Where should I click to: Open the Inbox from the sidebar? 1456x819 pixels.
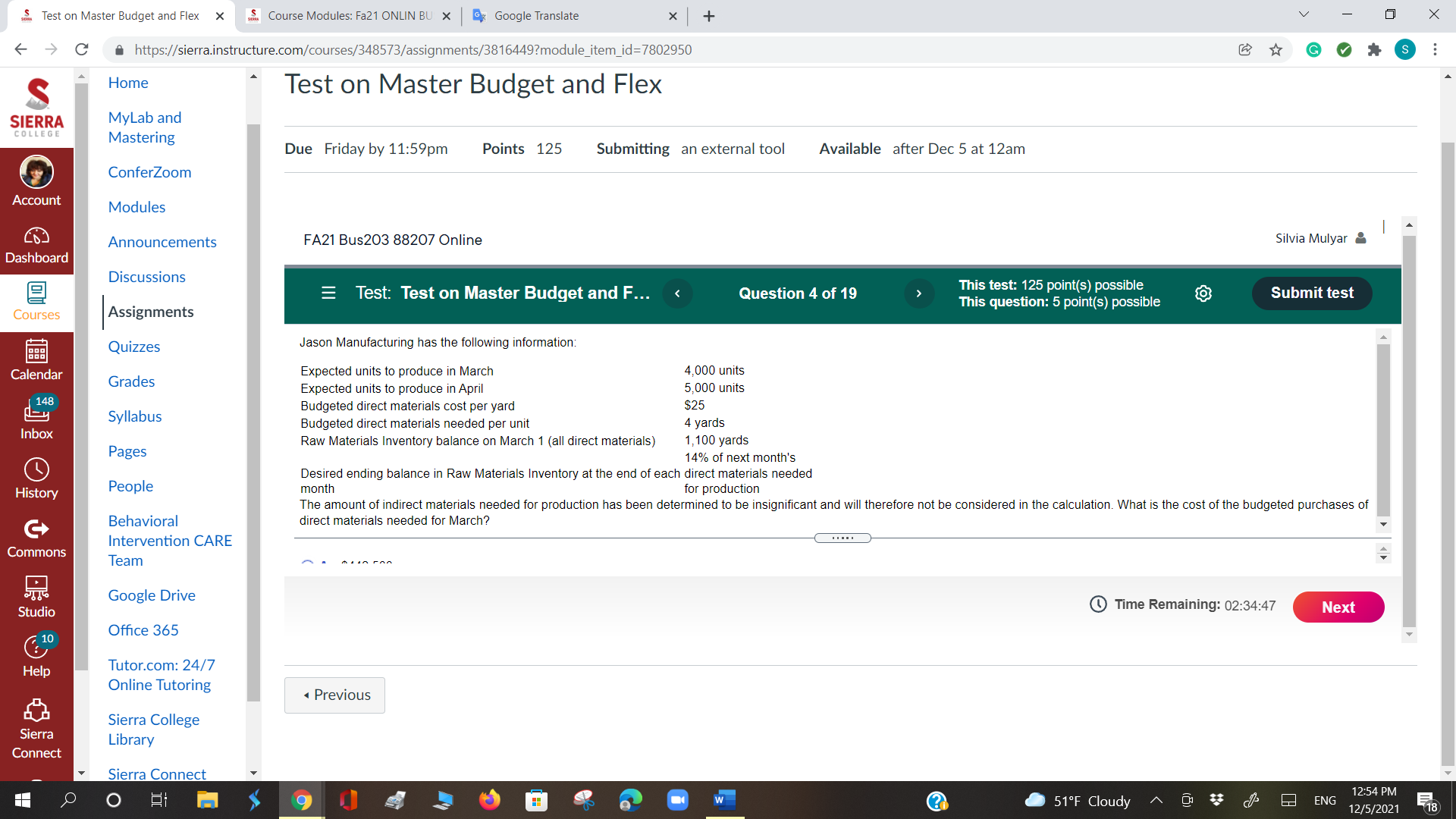tap(36, 418)
